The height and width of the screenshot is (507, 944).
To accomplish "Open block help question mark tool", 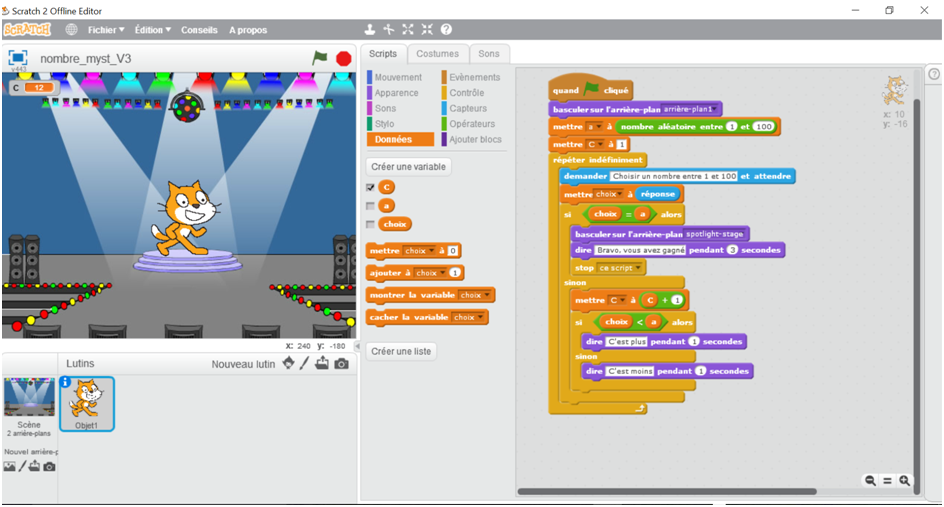I will pos(446,30).
